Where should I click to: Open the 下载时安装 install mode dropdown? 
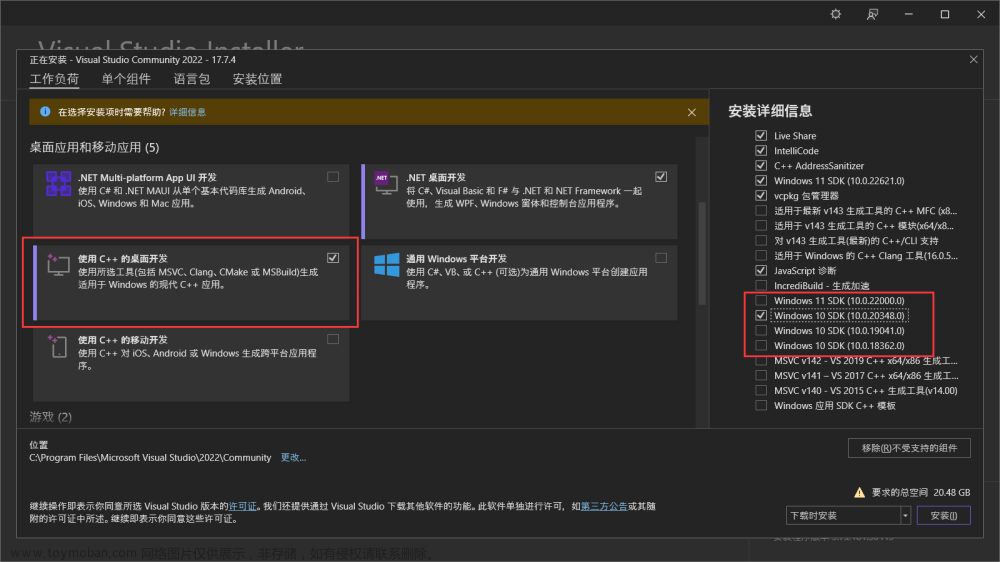click(848, 515)
